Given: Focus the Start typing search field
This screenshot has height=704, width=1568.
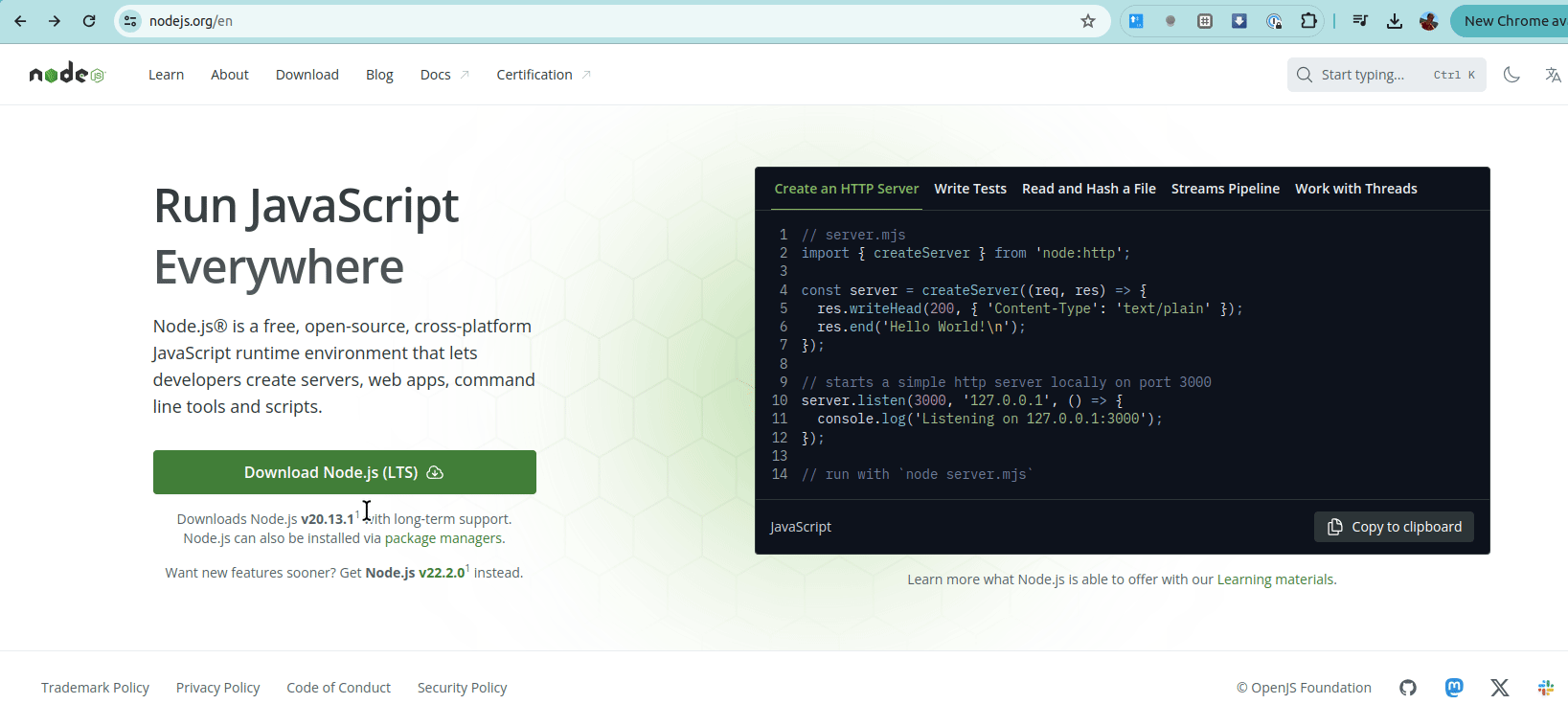Looking at the screenshot, I should pos(1370,75).
